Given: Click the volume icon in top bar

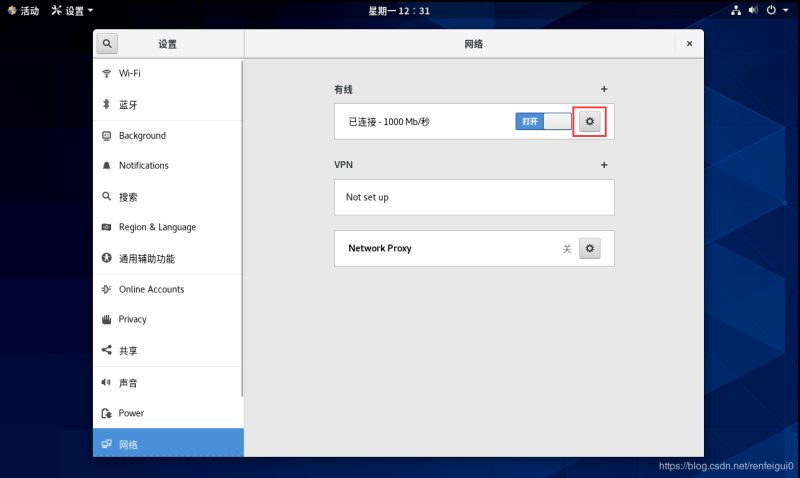Looking at the screenshot, I should pos(753,10).
